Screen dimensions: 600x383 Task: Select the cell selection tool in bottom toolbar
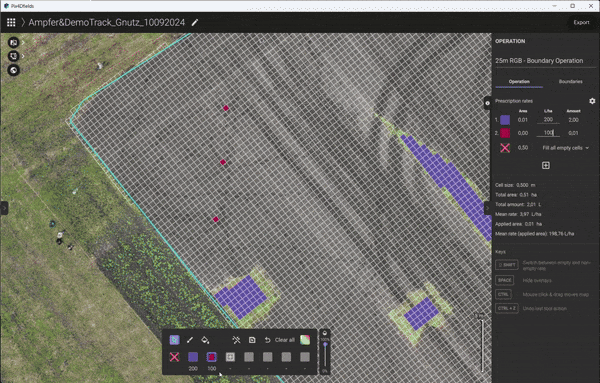click(x=174, y=340)
